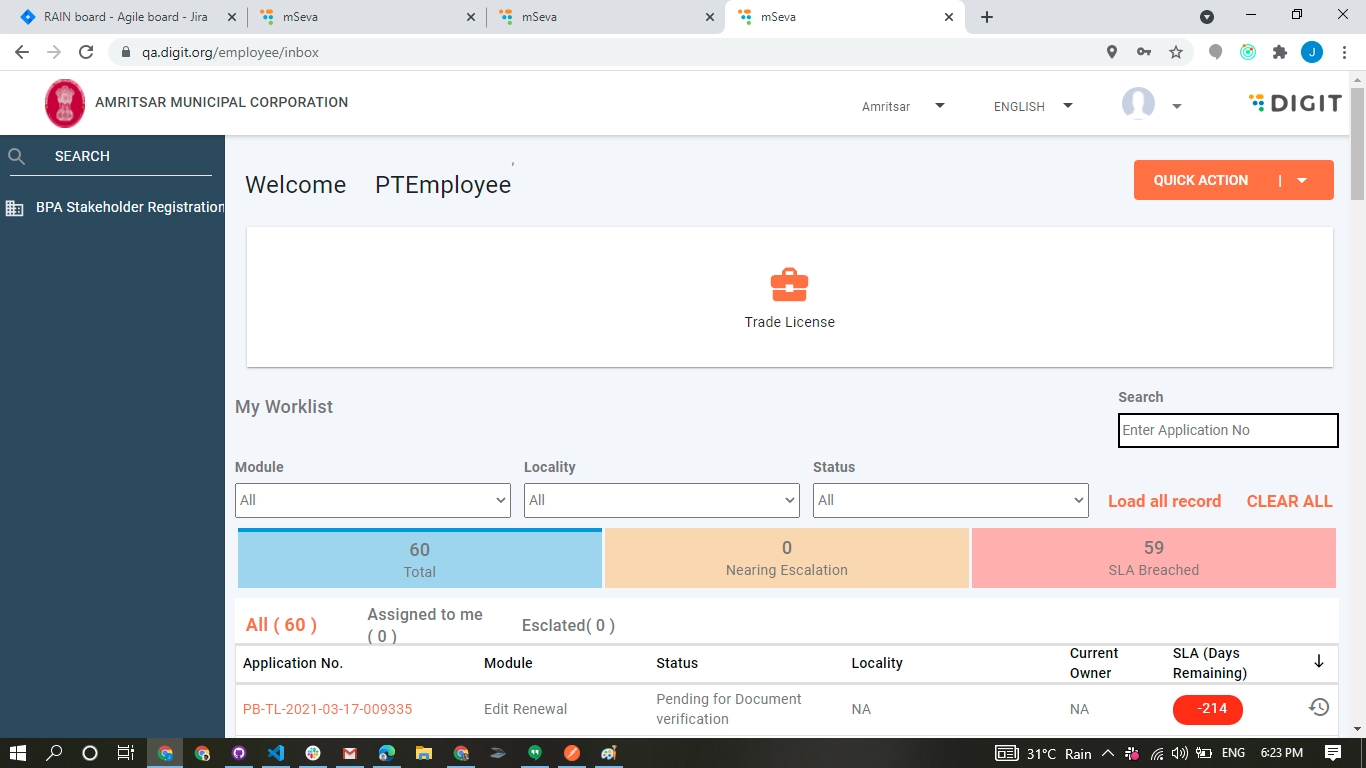Screen dimensions: 1366x768
Task: Click the CLEAR ALL link
Action: pos(1289,501)
